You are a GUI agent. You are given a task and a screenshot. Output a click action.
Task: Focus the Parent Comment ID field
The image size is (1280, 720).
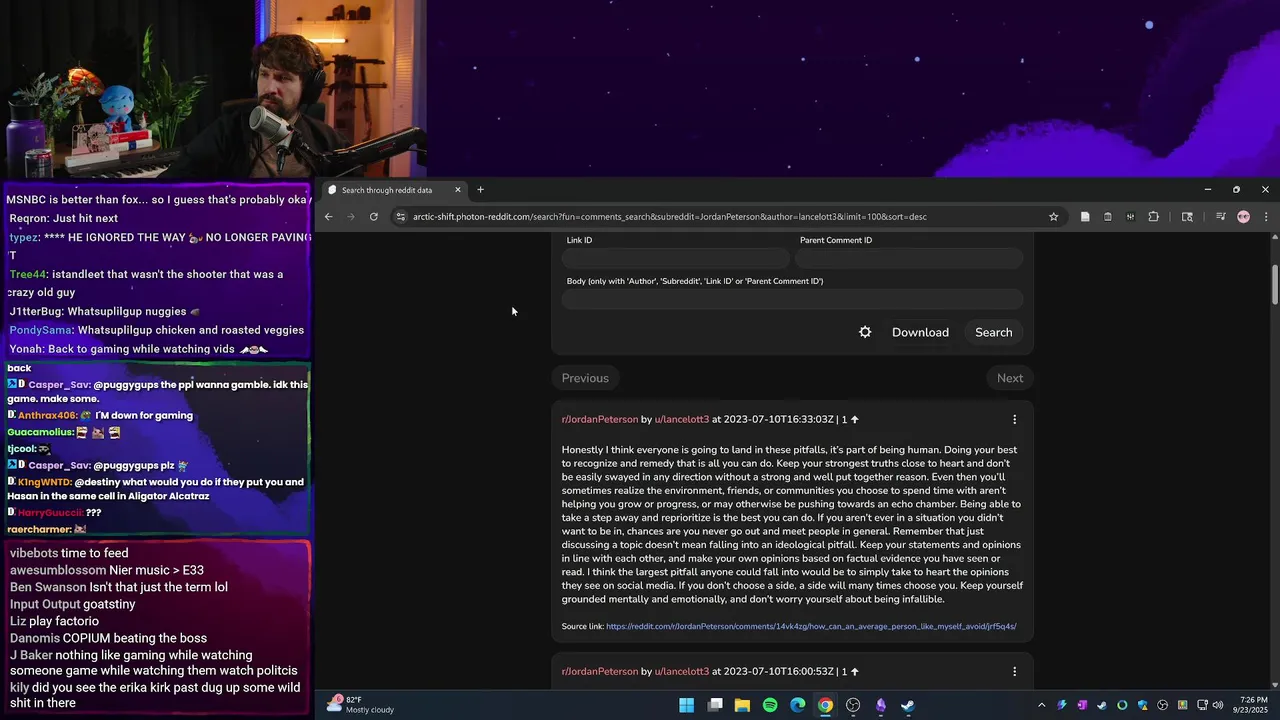click(909, 258)
